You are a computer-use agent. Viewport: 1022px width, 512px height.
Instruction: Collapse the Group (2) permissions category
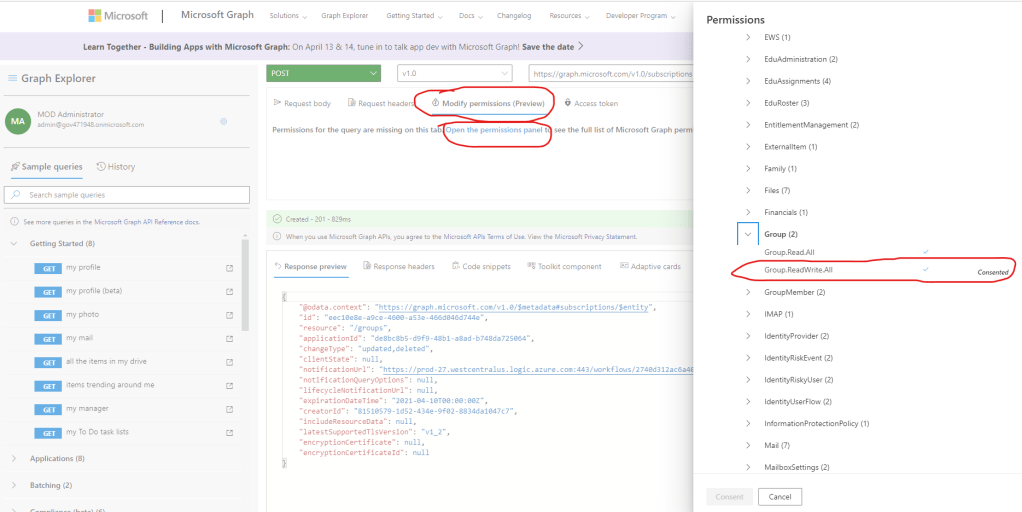748,234
